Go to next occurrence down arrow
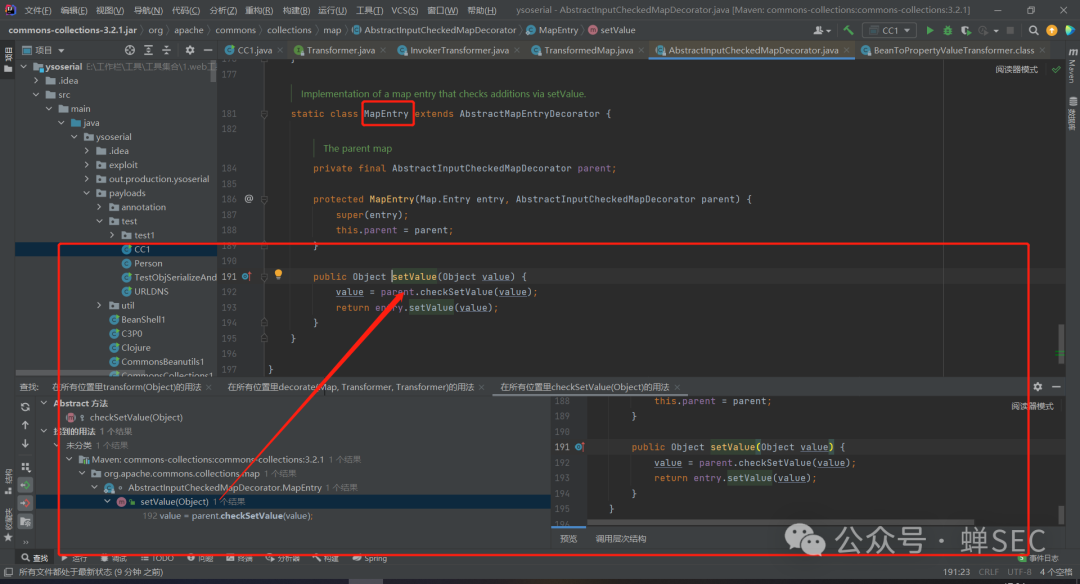Screen dimensions: 1080x584 25,441
